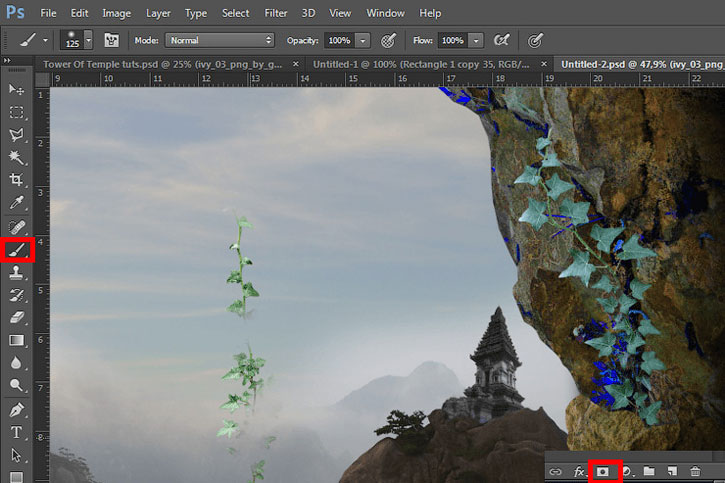This screenshot has width=725, height=483.
Task: Open the View menu
Action: pyautogui.click(x=340, y=13)
